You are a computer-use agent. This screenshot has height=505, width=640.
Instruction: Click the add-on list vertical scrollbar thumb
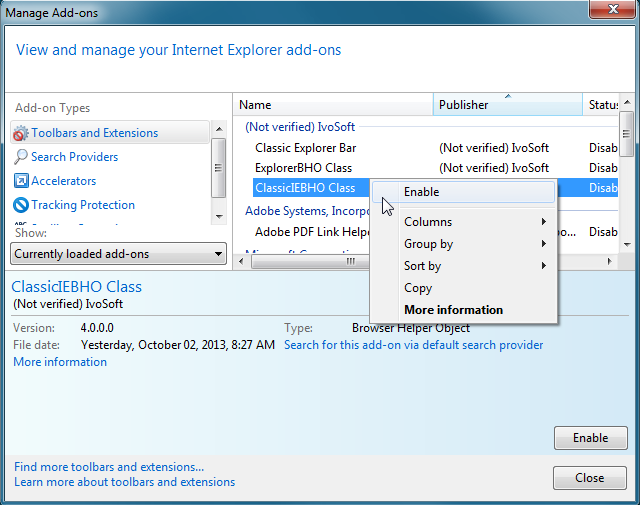(627, 134)
